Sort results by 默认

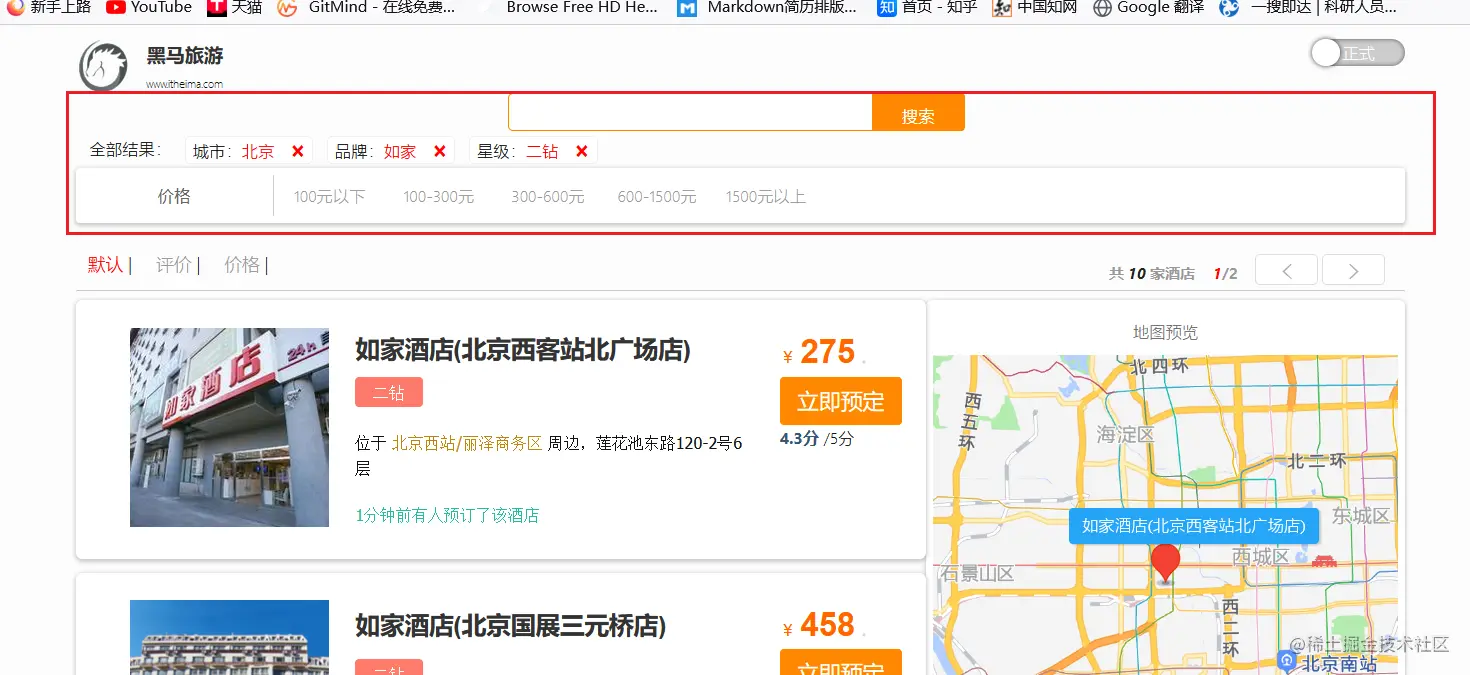[x=105, y=265]
